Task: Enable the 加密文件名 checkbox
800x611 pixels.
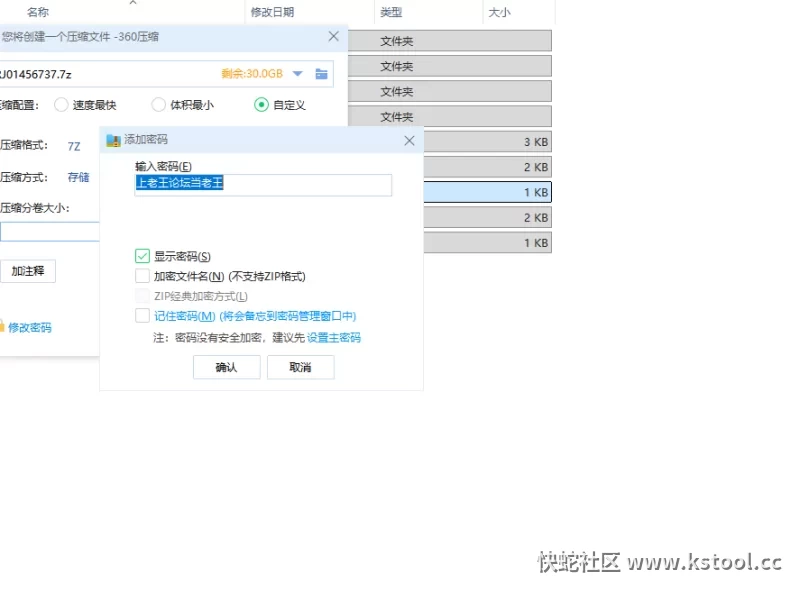Action: point(142,276)
